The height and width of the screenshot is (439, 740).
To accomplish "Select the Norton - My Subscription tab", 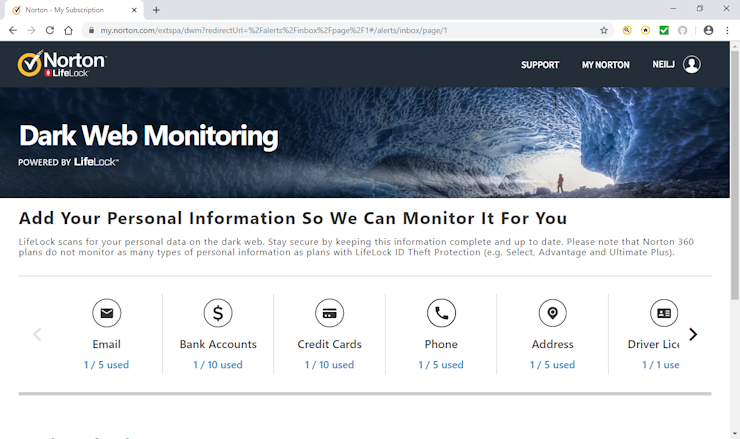I will [x=74, y=10].
